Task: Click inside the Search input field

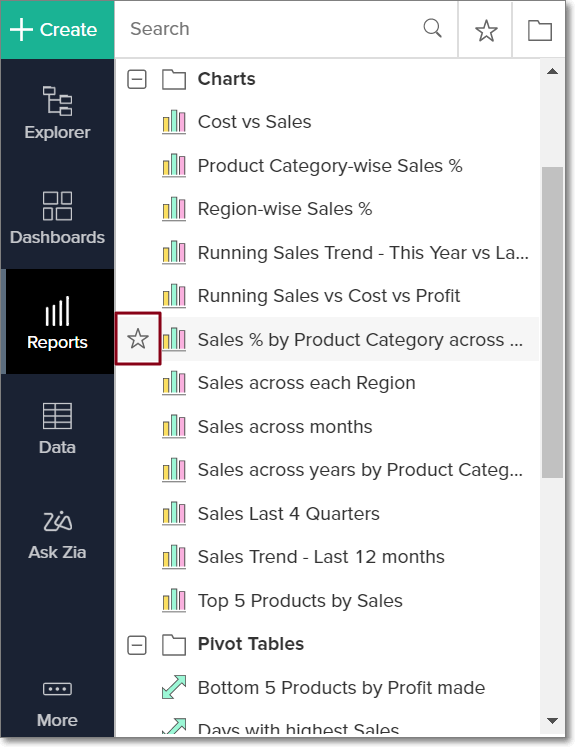Action: pos(272,29)
